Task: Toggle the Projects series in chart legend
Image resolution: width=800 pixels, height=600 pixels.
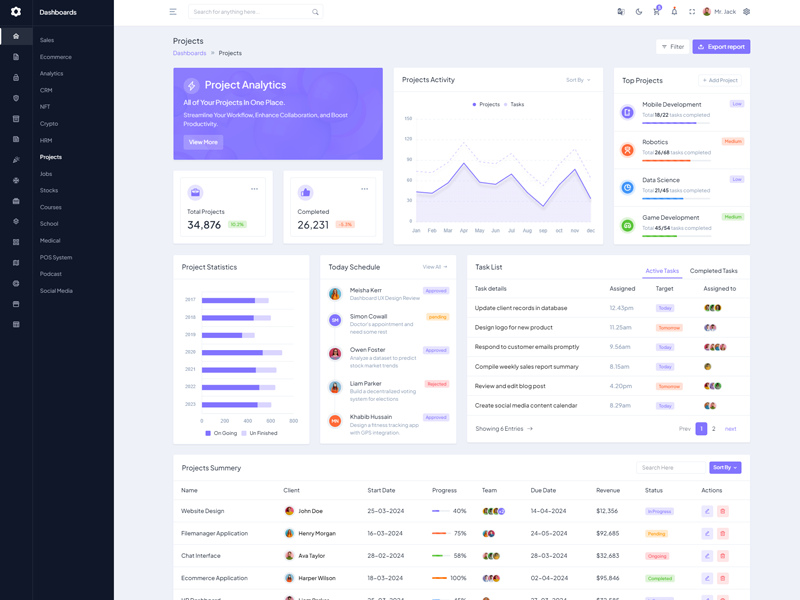Action: 486,104
